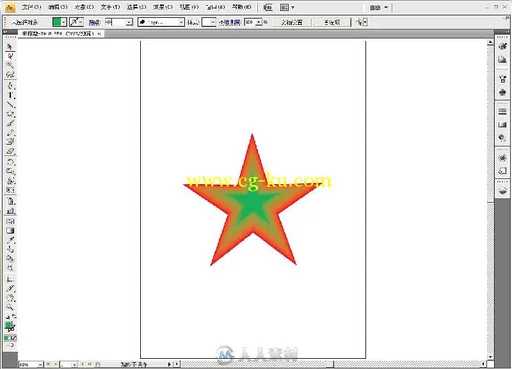Open the 选择(S) Select menu
This screenshot has height=369, width=512.
[136, 7]
